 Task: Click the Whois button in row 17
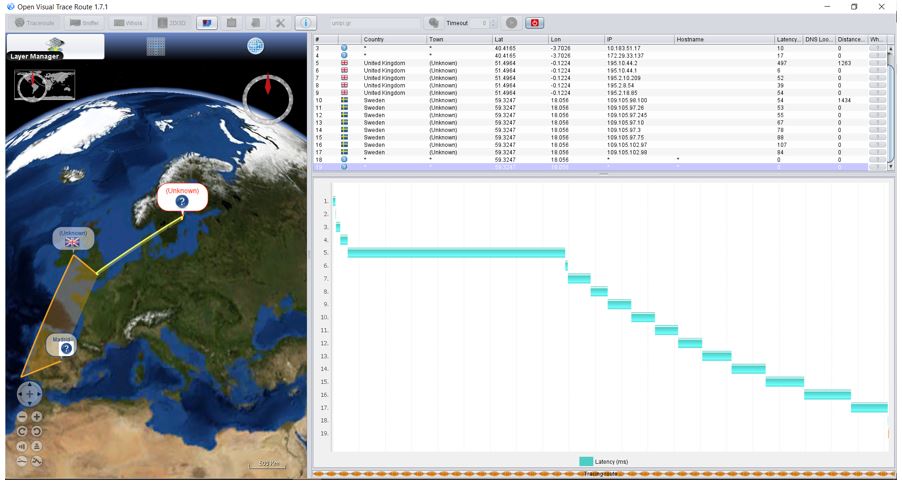(x=877, y=152)
